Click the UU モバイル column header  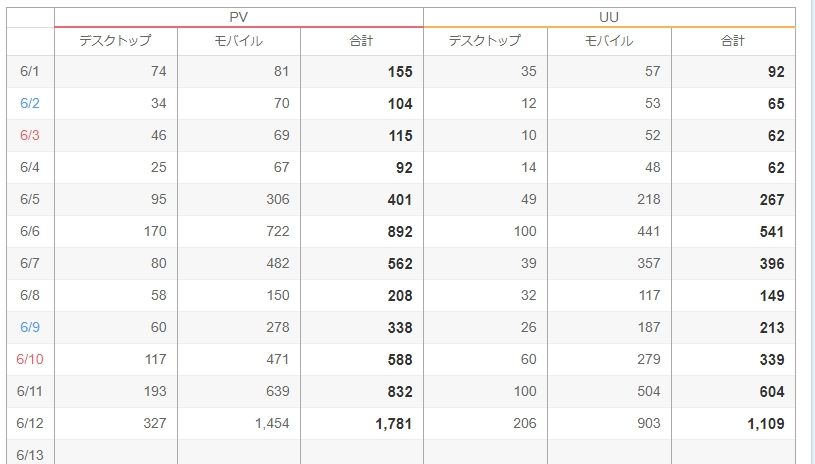609,41
